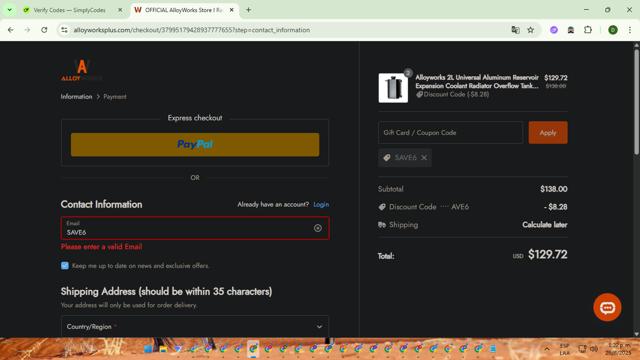Click the $138.00 subtotal value
Screen dimensions: 640x360
coord(553,189)
